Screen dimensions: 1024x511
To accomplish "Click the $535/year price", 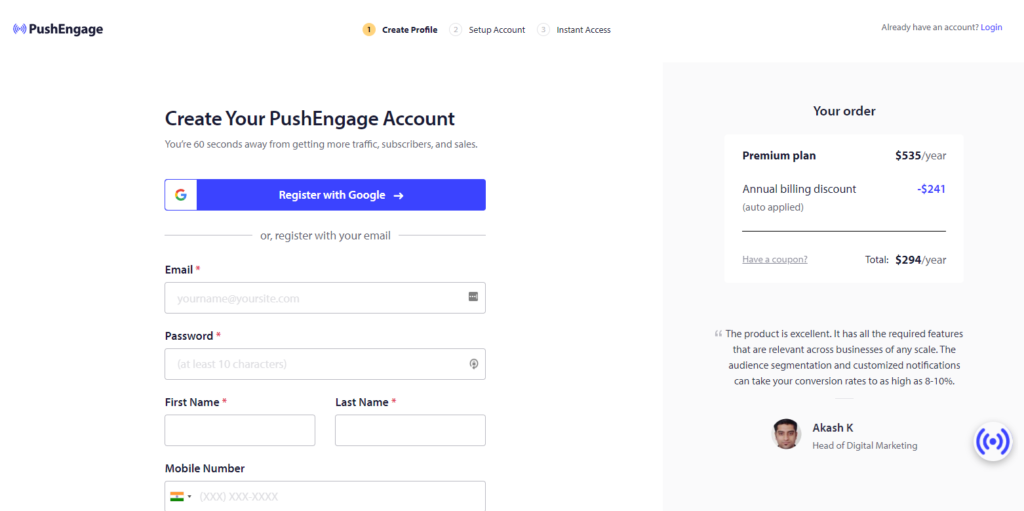I will tap(920, 156).
